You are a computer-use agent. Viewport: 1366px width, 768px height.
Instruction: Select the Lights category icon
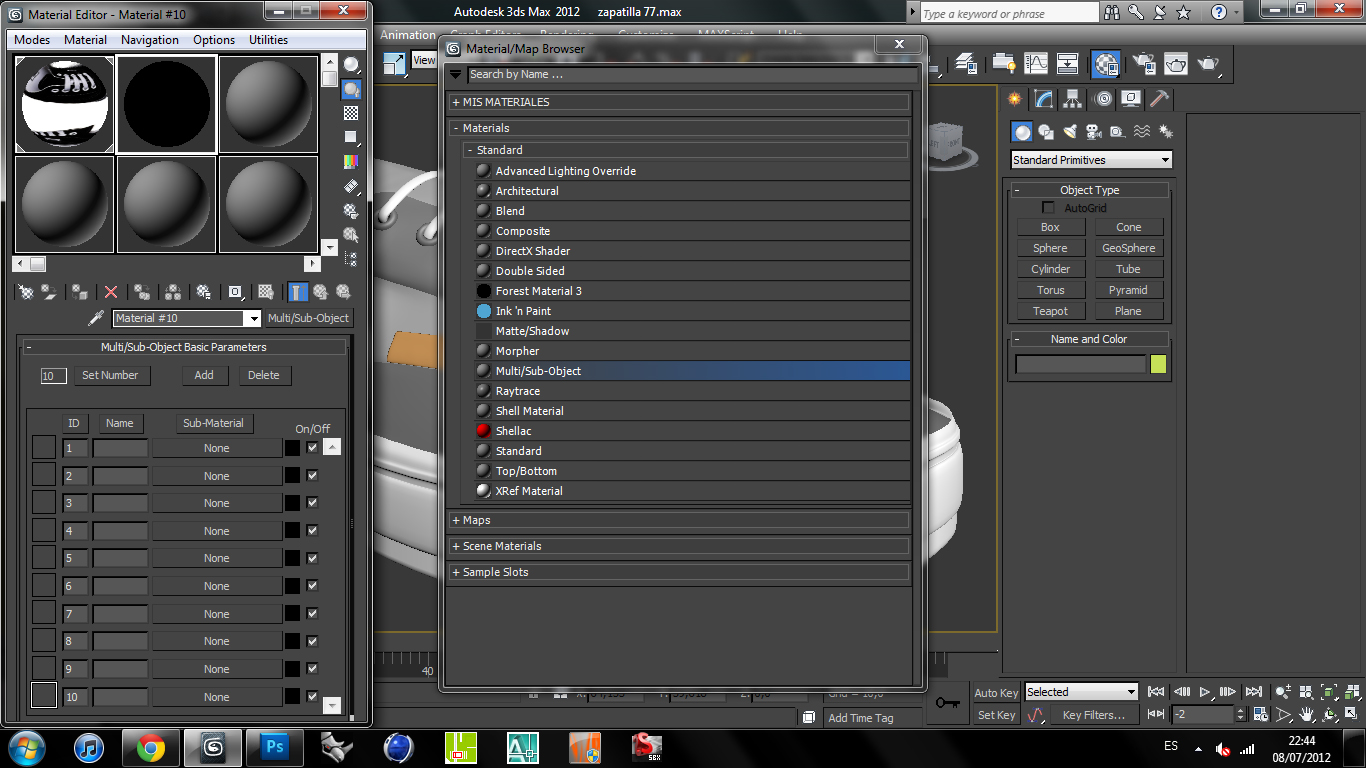tap(1069, 132)
